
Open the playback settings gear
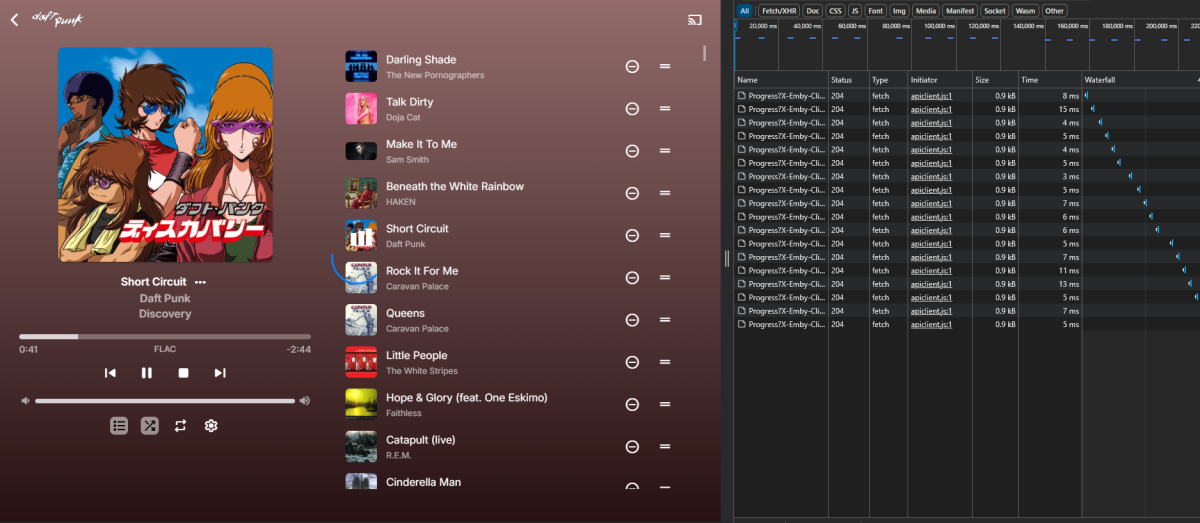pyautogui.click(x=211, y=426)
